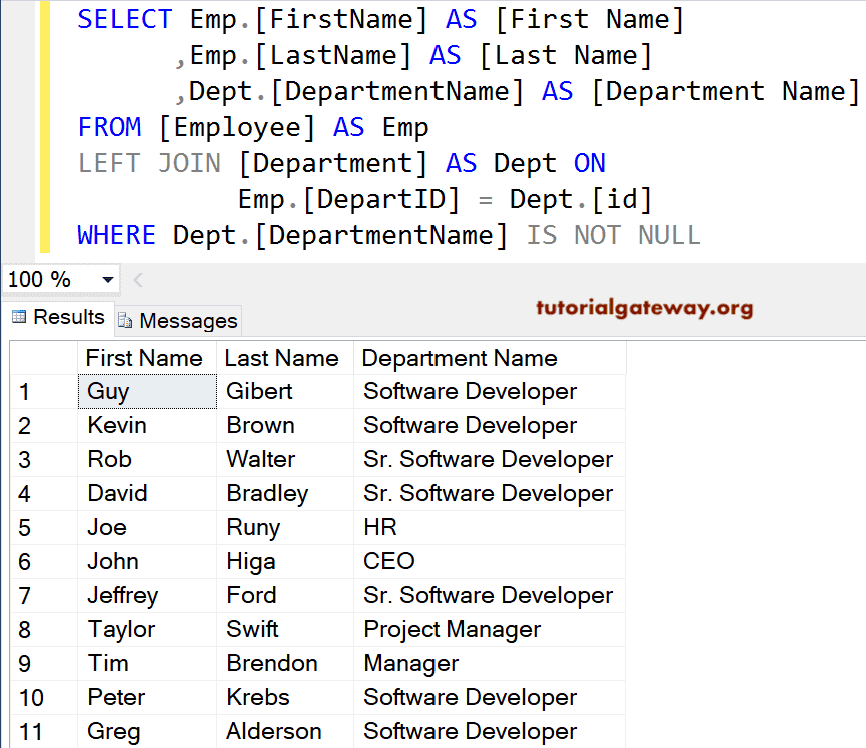Select the cell containing John

pos(147,562)
